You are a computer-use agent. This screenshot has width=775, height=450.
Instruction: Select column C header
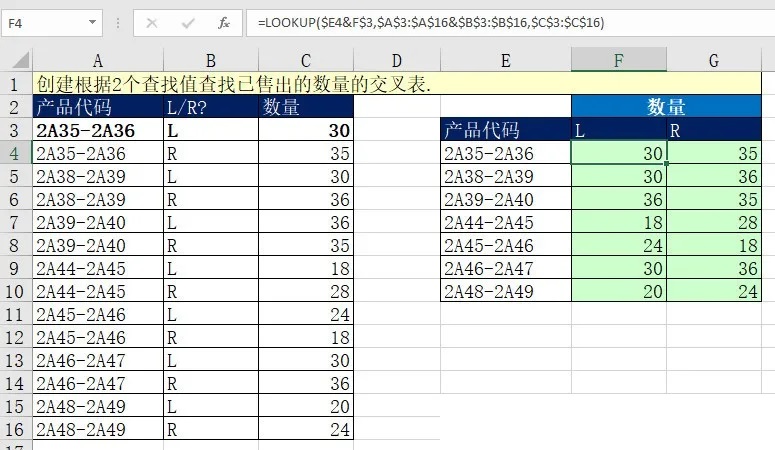306,60
